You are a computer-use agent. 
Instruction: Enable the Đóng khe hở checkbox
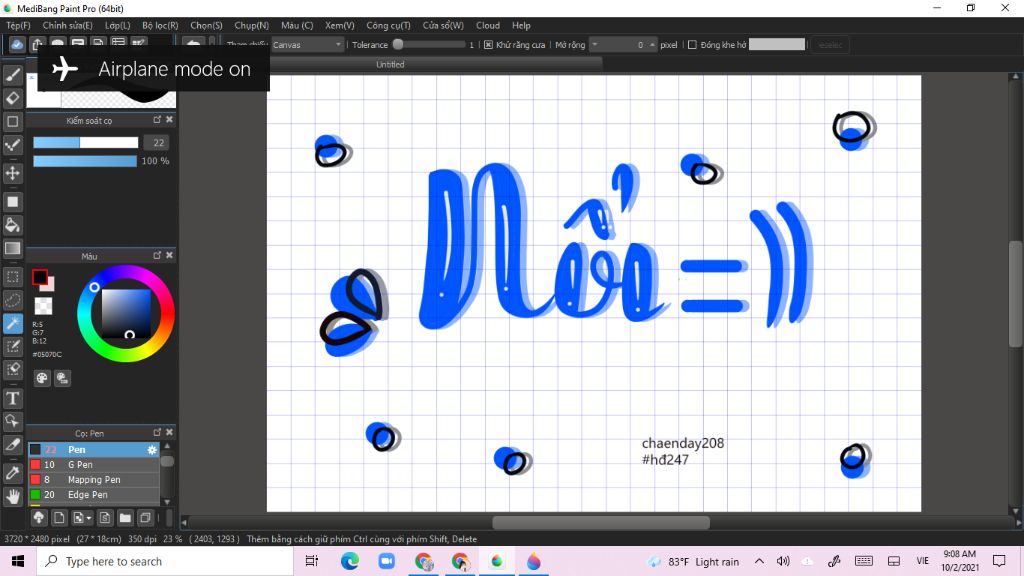[692, 45]
